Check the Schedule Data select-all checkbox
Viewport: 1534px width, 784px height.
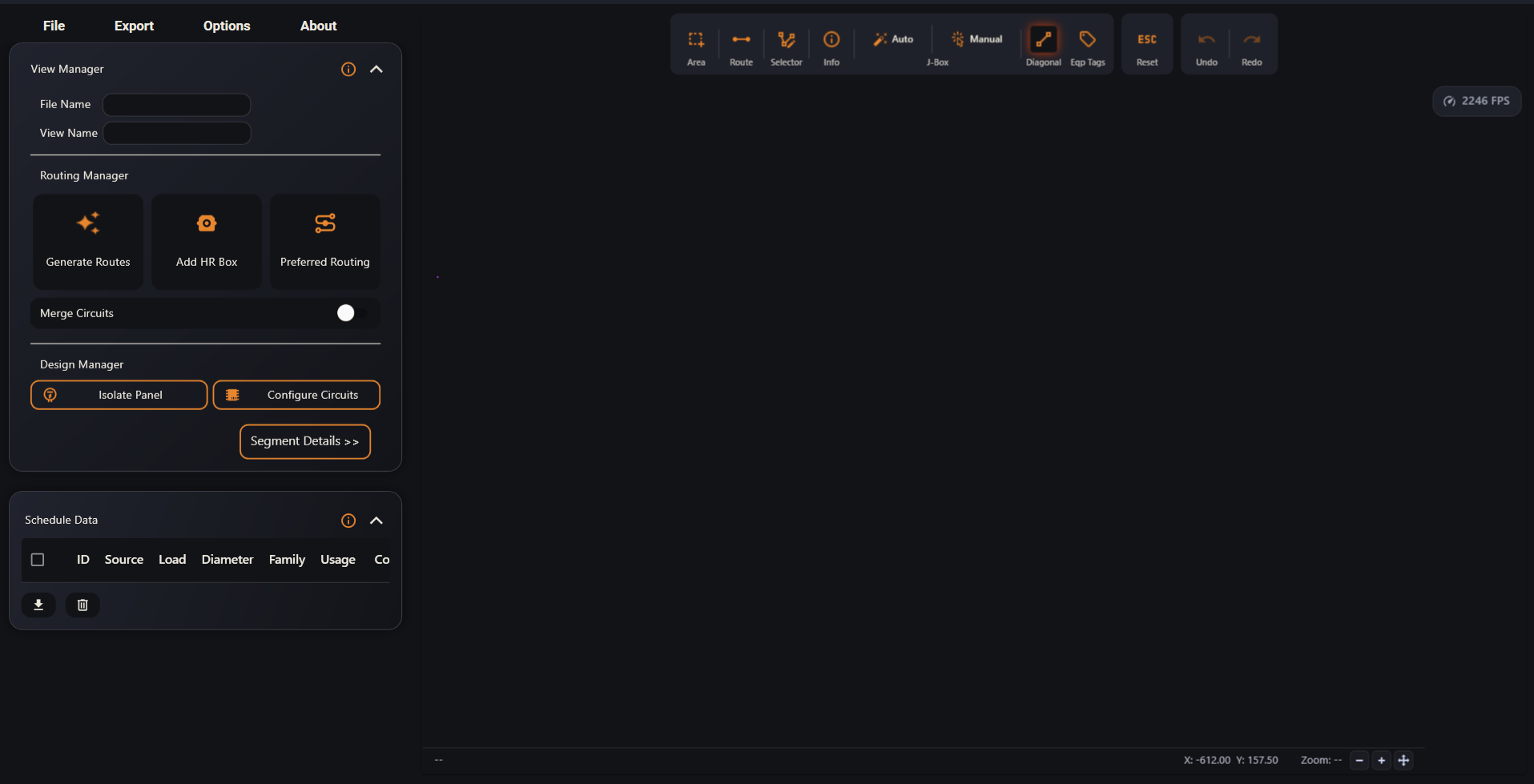pos(38,560)
